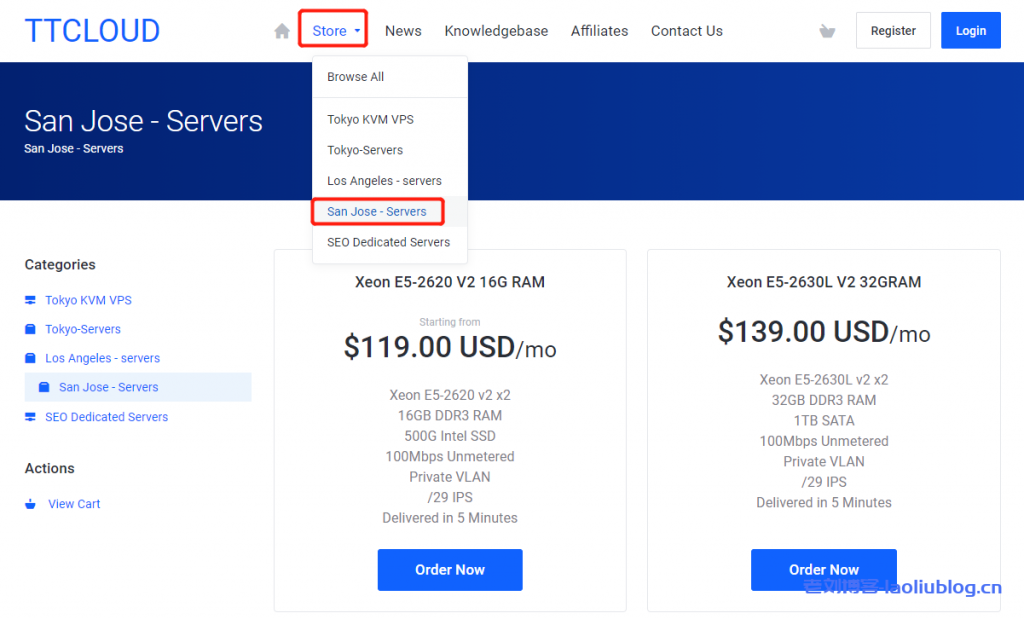Open the Knowledgebase menu item
Image resolution: width=1024 pixels, height=619 pixels.
pyautogui.click(x=496, y=31)
